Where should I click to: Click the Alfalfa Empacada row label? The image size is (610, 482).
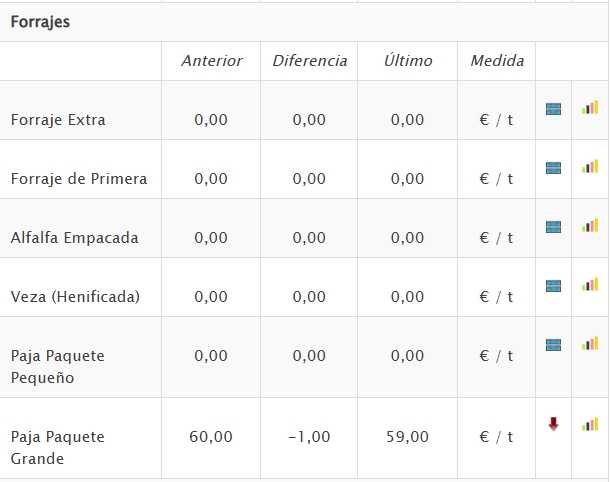pos(74,238)
